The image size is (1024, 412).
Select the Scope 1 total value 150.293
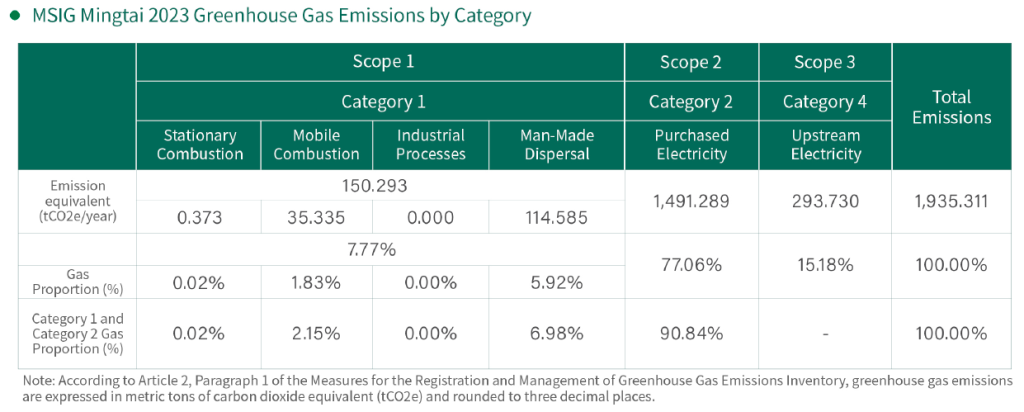coord(375,186)
